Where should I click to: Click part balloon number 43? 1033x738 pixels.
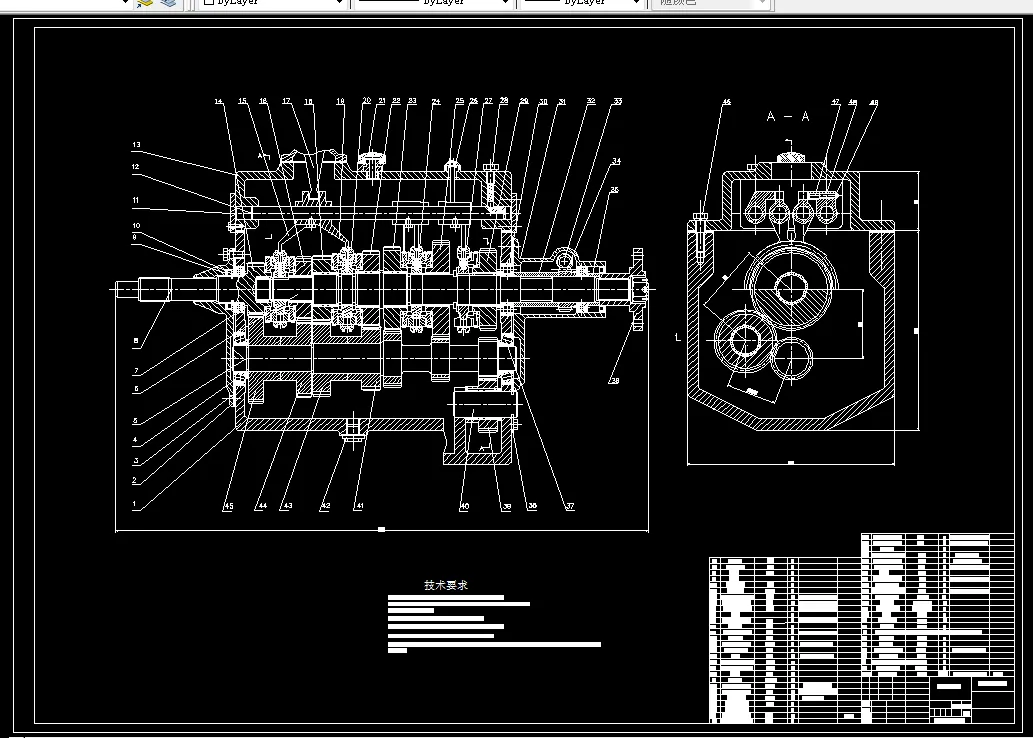click(287, 507)
